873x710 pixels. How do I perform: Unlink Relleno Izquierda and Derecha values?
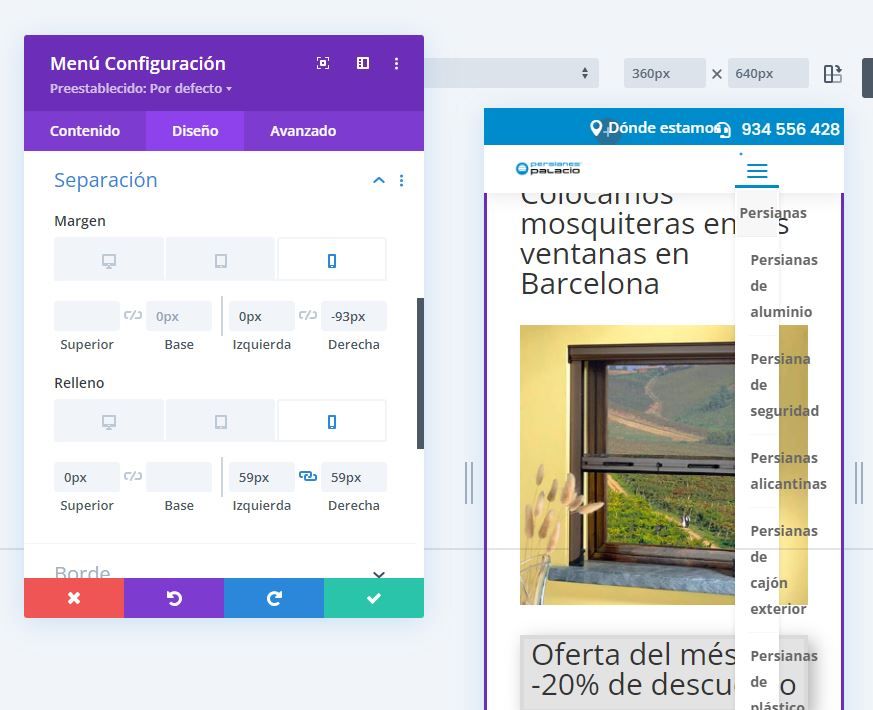pos(308,476)
